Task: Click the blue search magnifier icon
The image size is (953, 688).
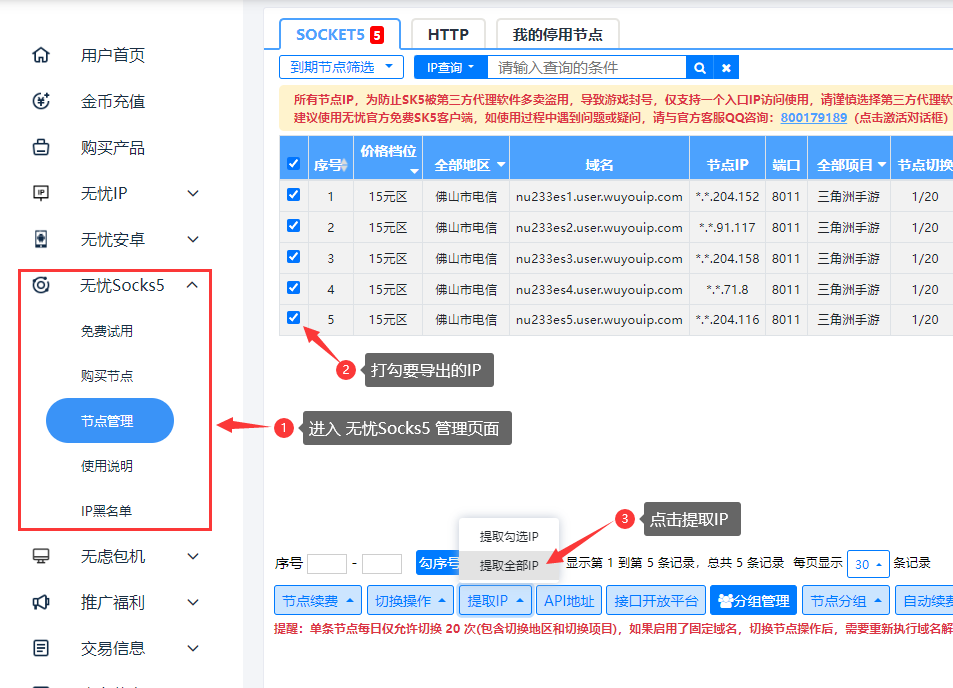Action: (x=699, y=66)
